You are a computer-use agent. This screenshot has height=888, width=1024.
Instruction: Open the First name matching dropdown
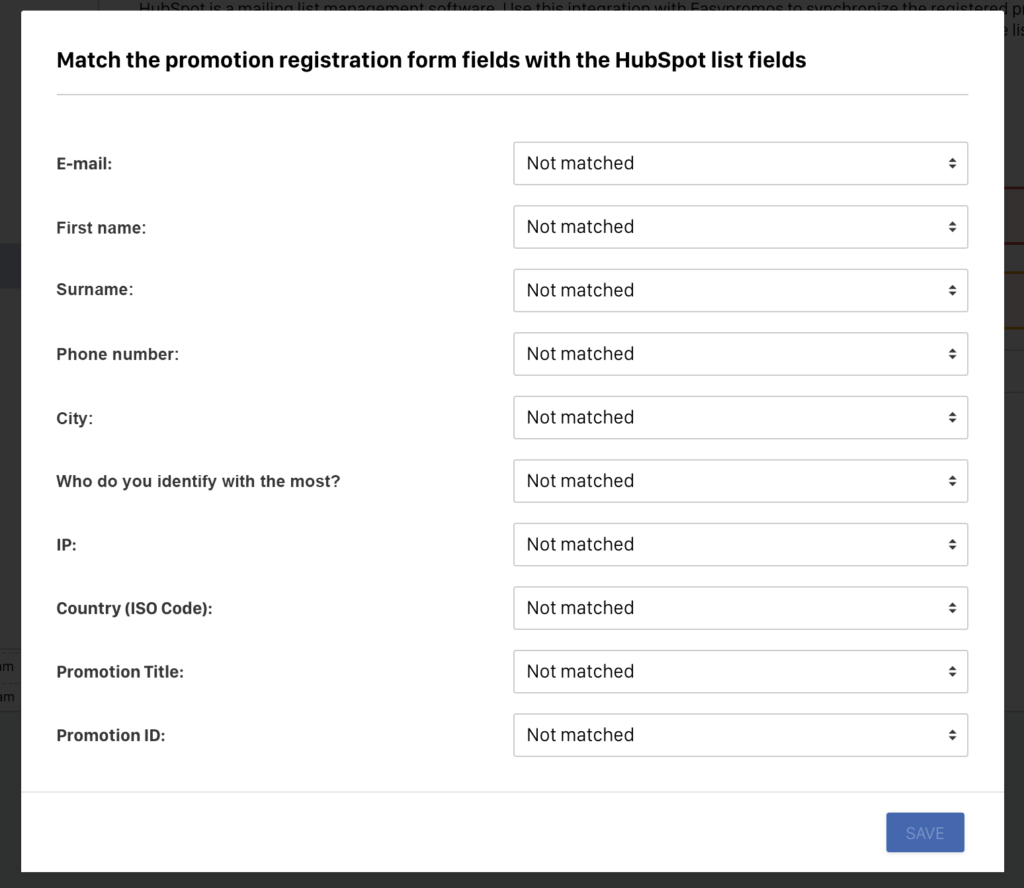click(x=740, y=227)
